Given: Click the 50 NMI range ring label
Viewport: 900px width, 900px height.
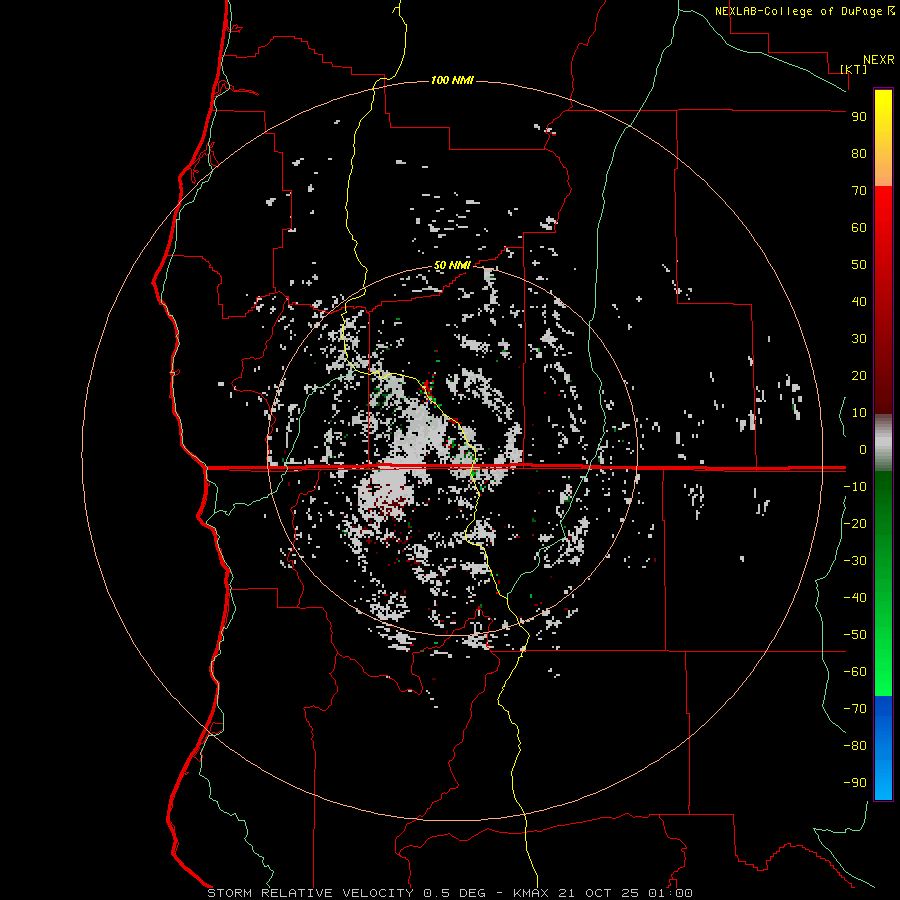Looking at the screenshot, I should 452,265.
